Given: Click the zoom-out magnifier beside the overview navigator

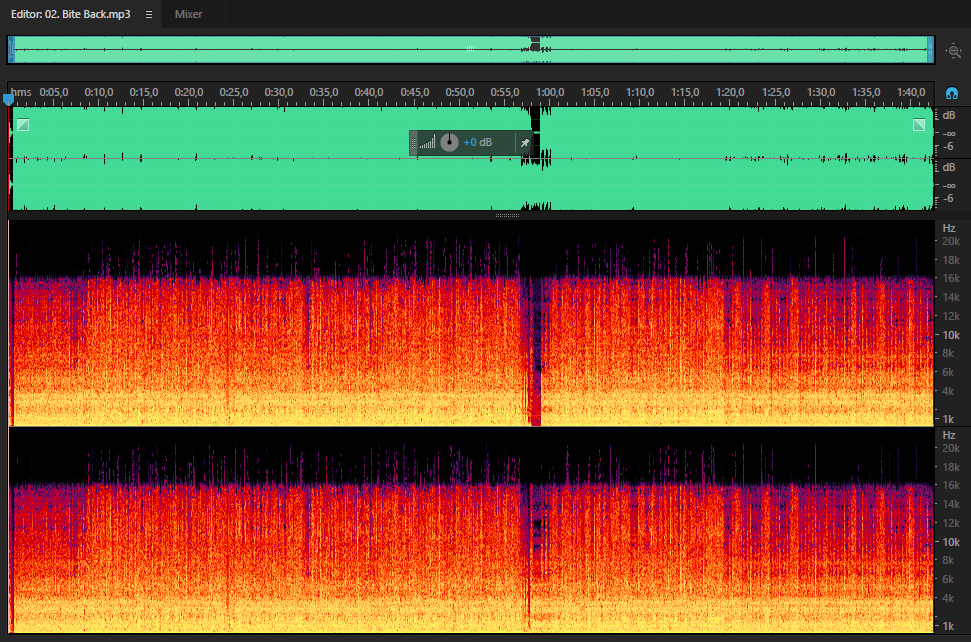Looking at the screenshot, I should (x=954, y=51).
